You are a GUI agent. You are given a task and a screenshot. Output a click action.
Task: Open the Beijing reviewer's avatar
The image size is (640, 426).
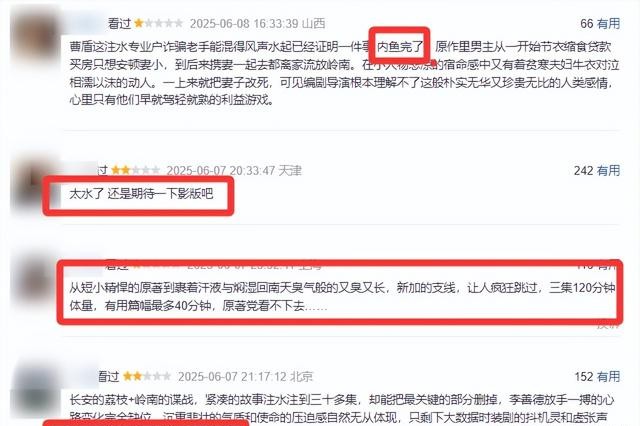[35, 388]
